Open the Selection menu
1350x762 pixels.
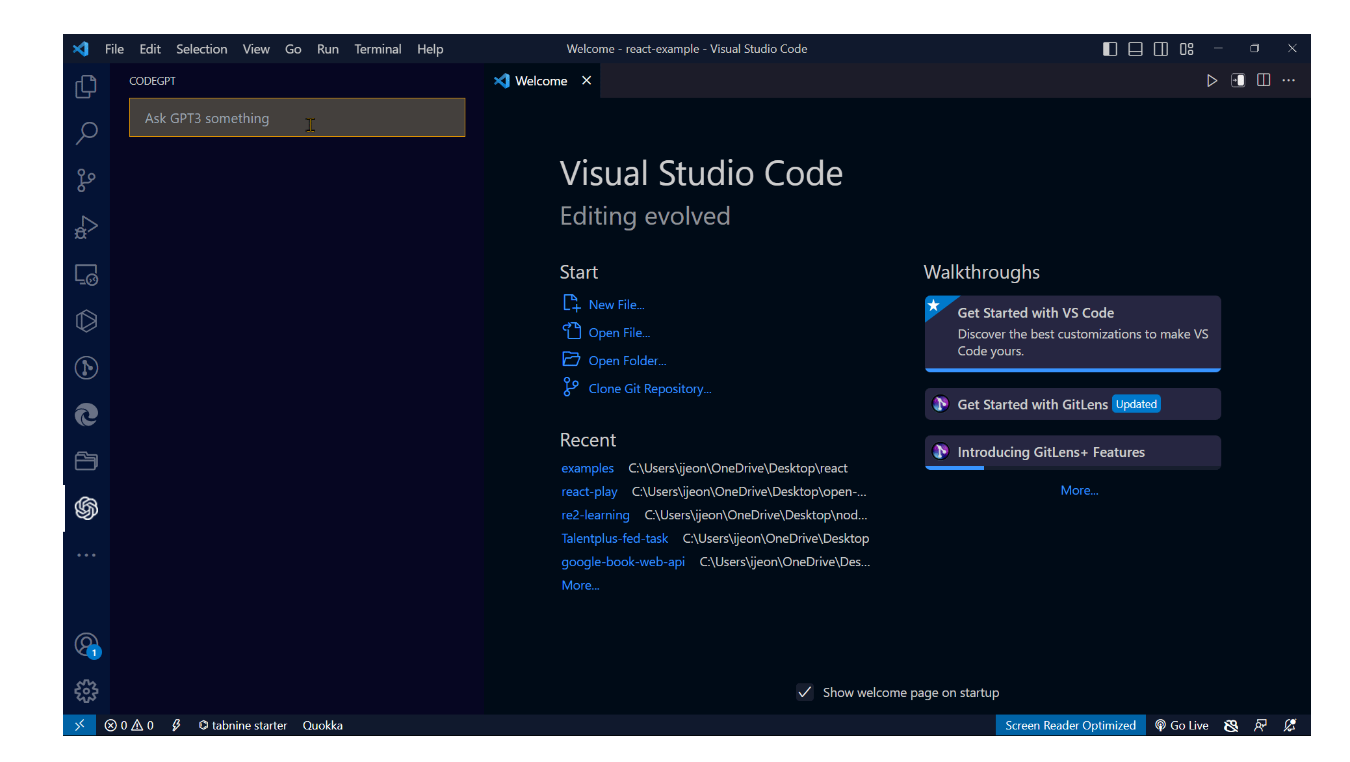click(x=202, y=49)
